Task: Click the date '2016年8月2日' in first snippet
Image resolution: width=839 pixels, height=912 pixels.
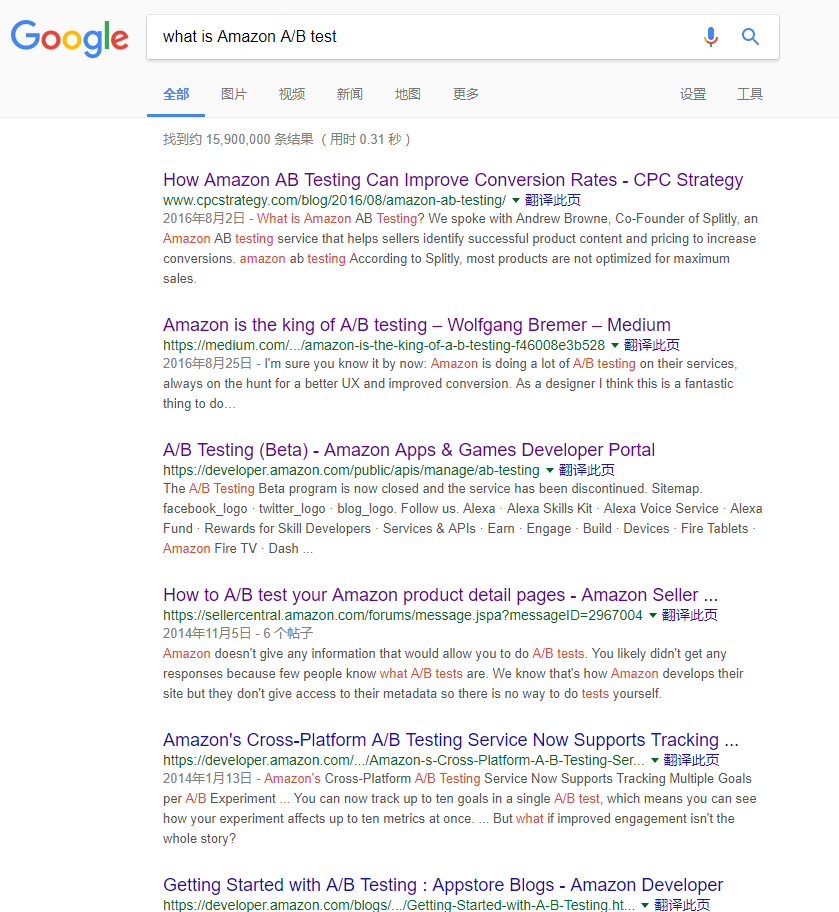Action: pos(204,219)
